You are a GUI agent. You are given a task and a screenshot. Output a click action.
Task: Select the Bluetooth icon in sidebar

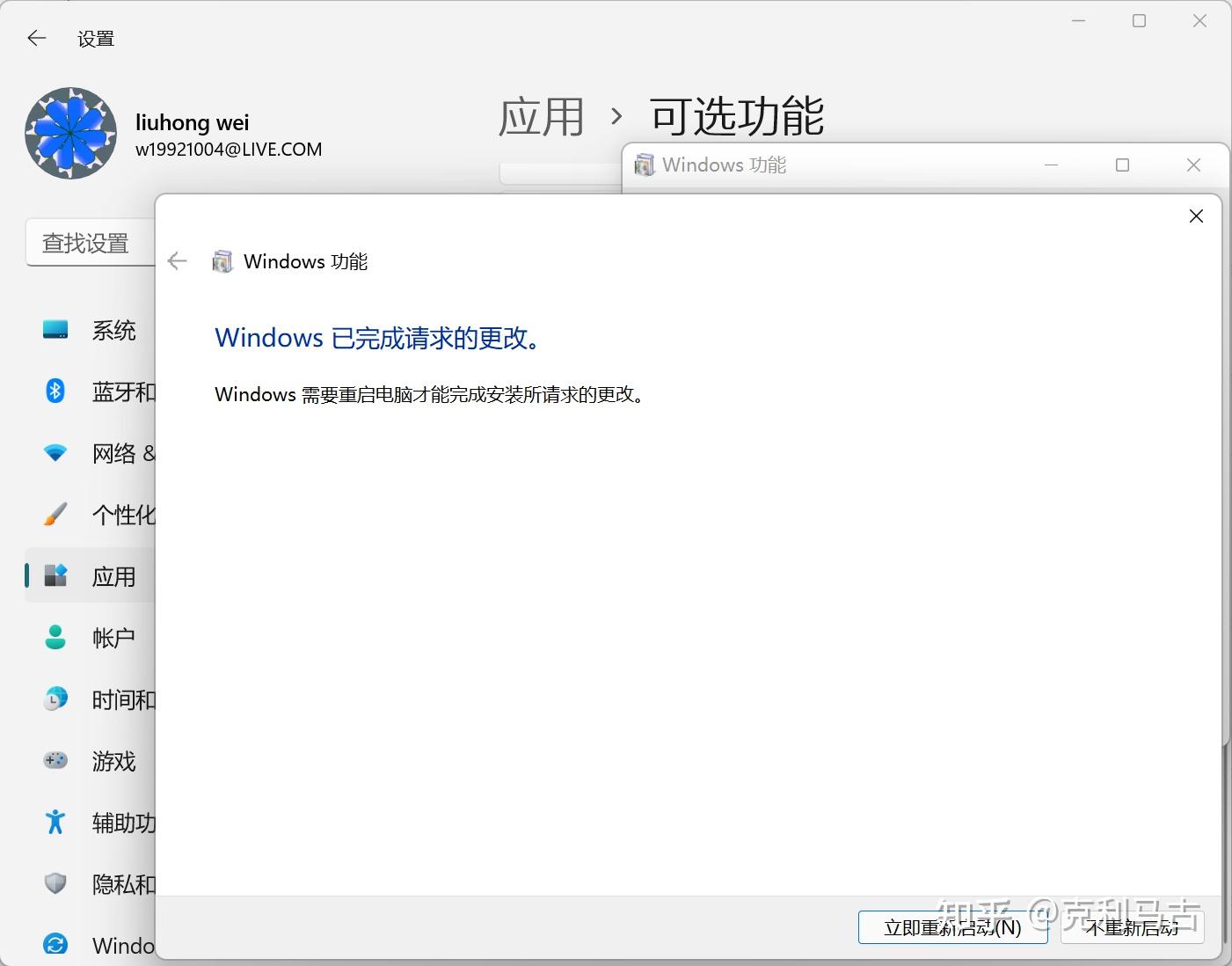[55, 391]
